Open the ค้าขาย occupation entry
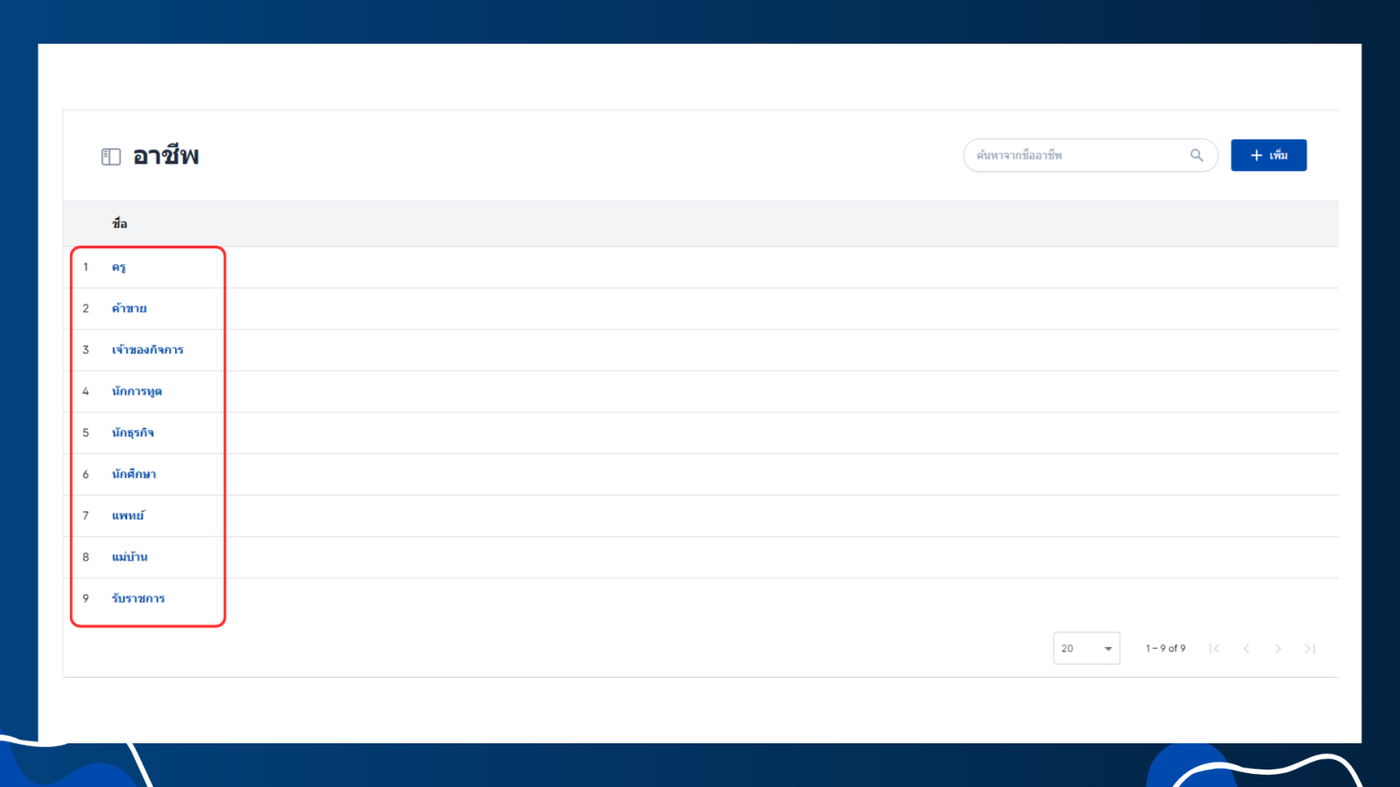 129,308
